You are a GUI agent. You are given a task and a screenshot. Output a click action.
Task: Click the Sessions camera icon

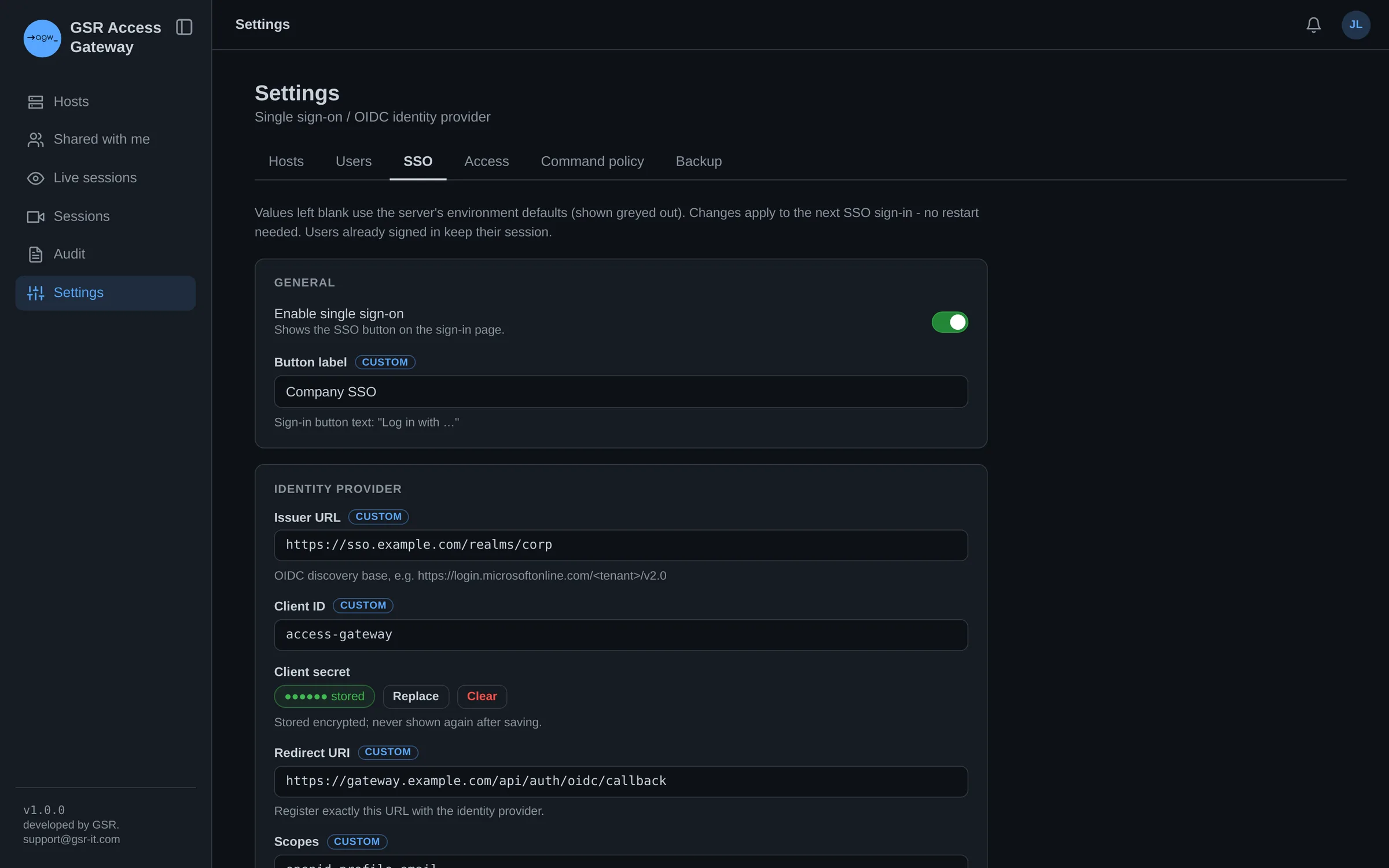(x=35, y=216)
